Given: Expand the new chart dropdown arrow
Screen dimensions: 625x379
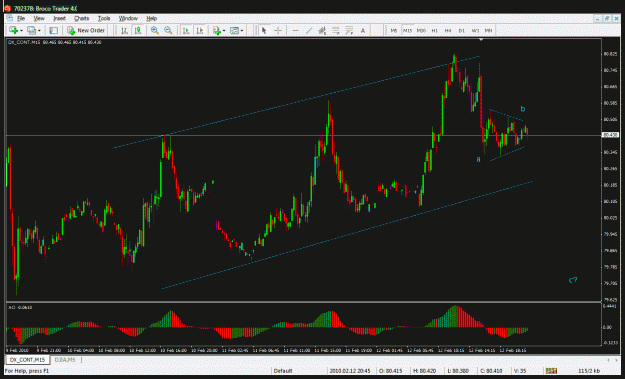Looking at the screenshot, I should click(21, 31).
